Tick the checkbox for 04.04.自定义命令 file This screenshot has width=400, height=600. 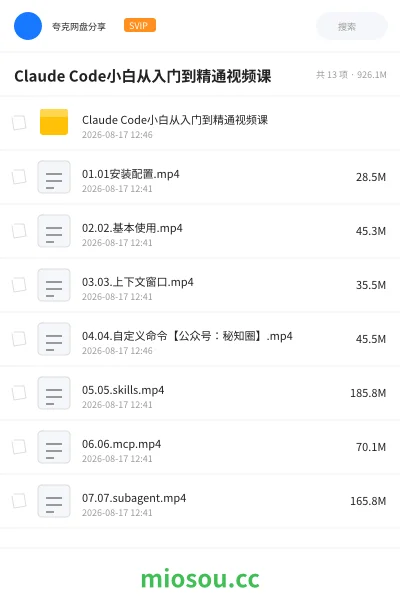(x=19, y=339)
